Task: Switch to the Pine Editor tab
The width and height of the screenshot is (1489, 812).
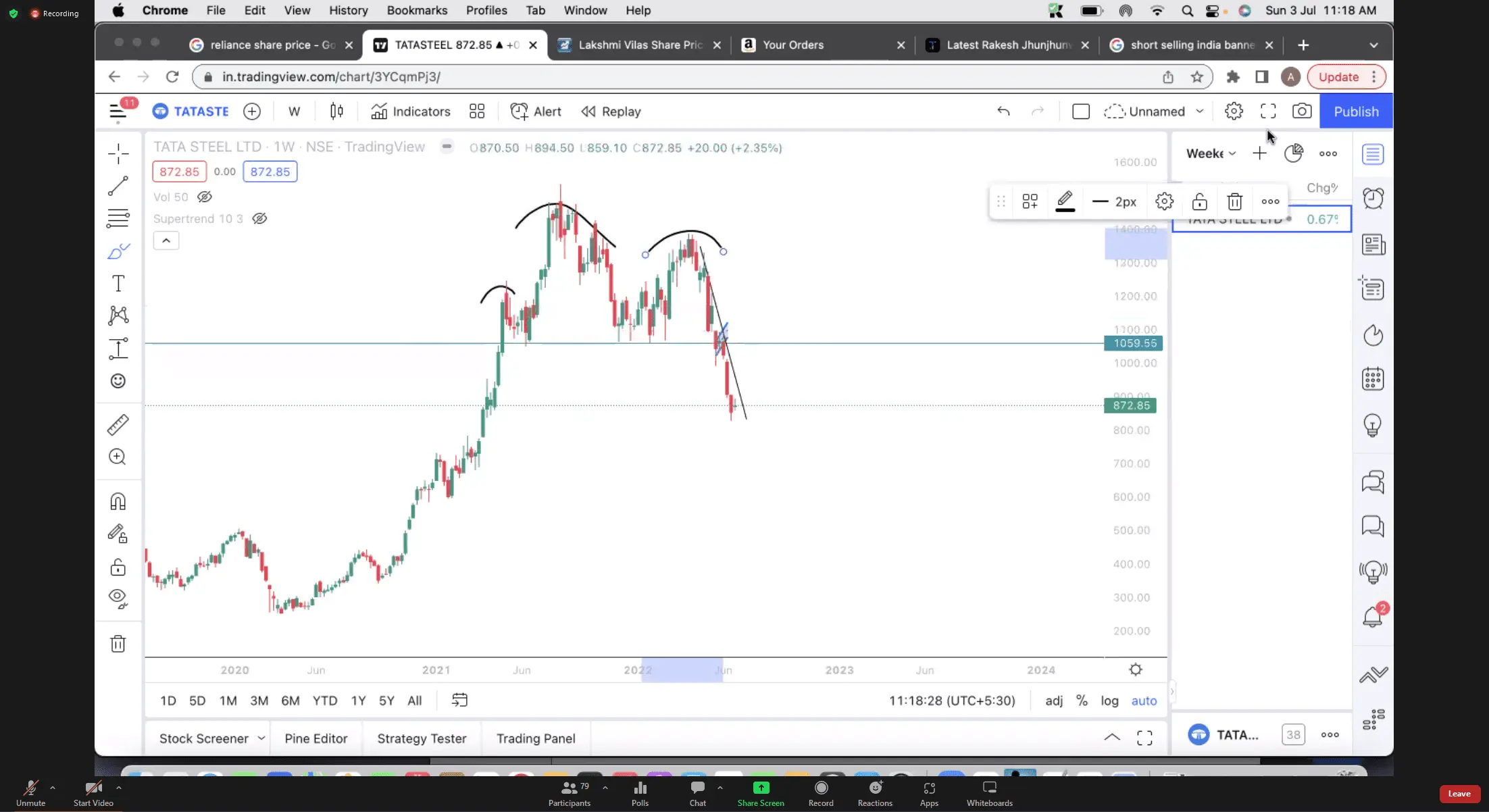Action: tap(316, 738)
